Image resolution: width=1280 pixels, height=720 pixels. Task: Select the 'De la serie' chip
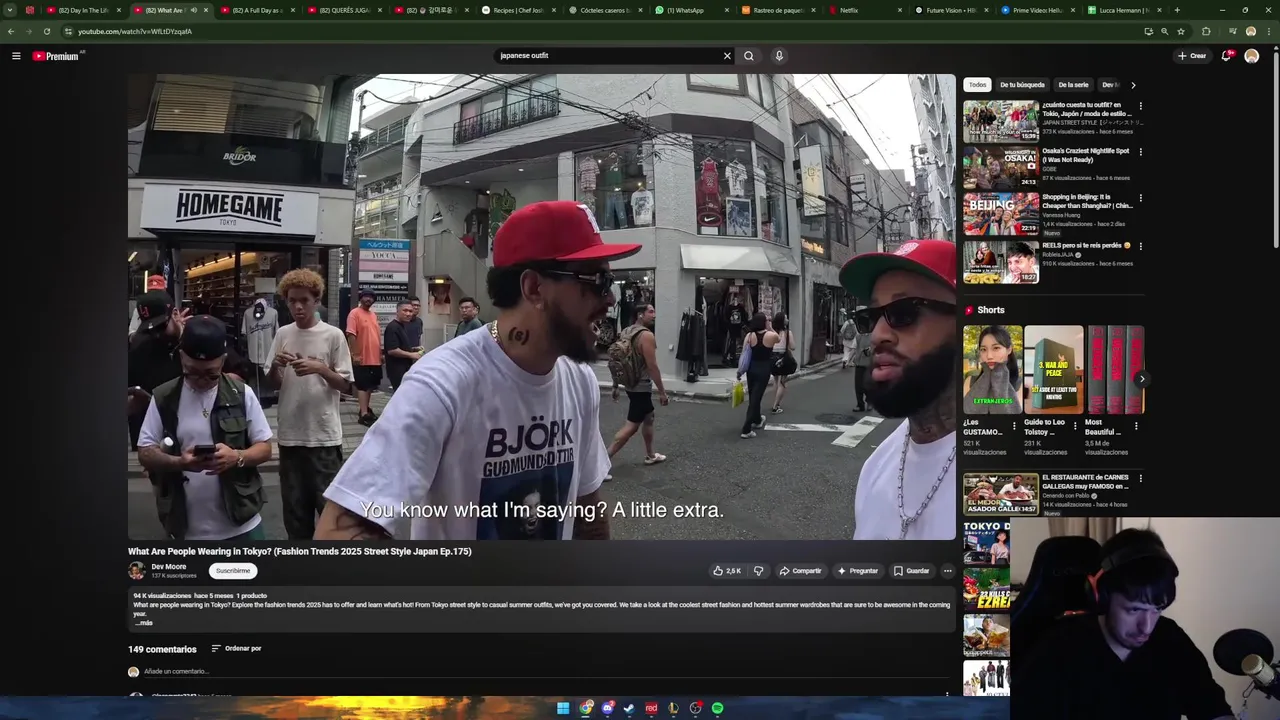coord(1073,85)
